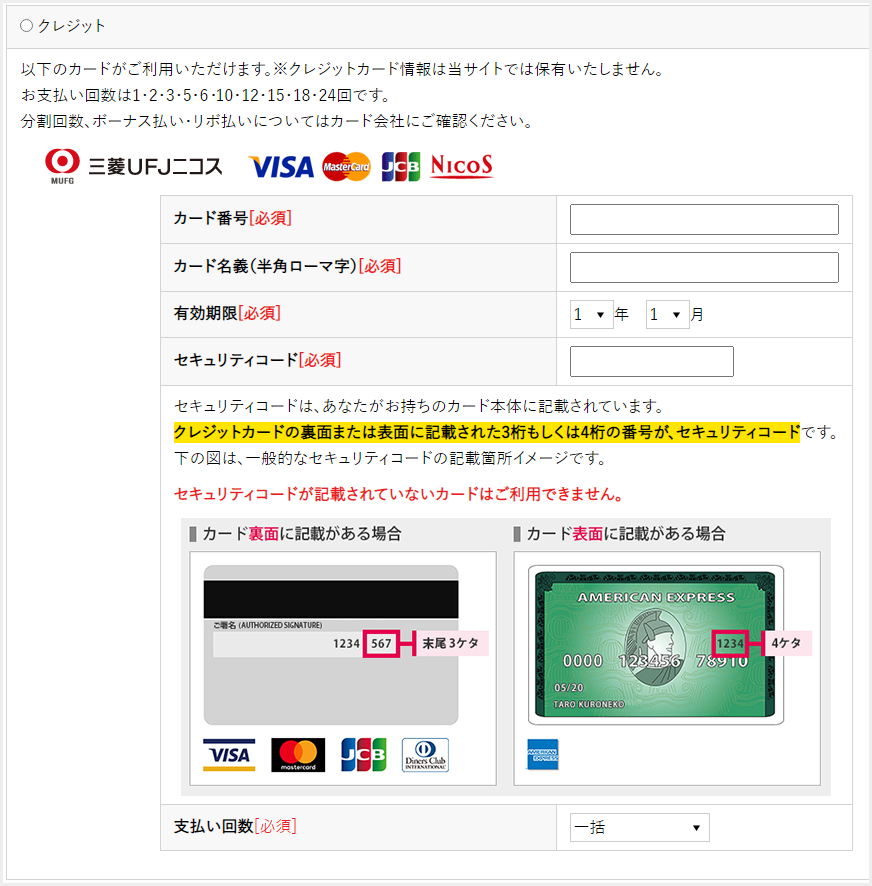The width and height of the screenshot is (872, 886).
Task: Click the VISA icon below the card back image
Action: tap(229, 755)
